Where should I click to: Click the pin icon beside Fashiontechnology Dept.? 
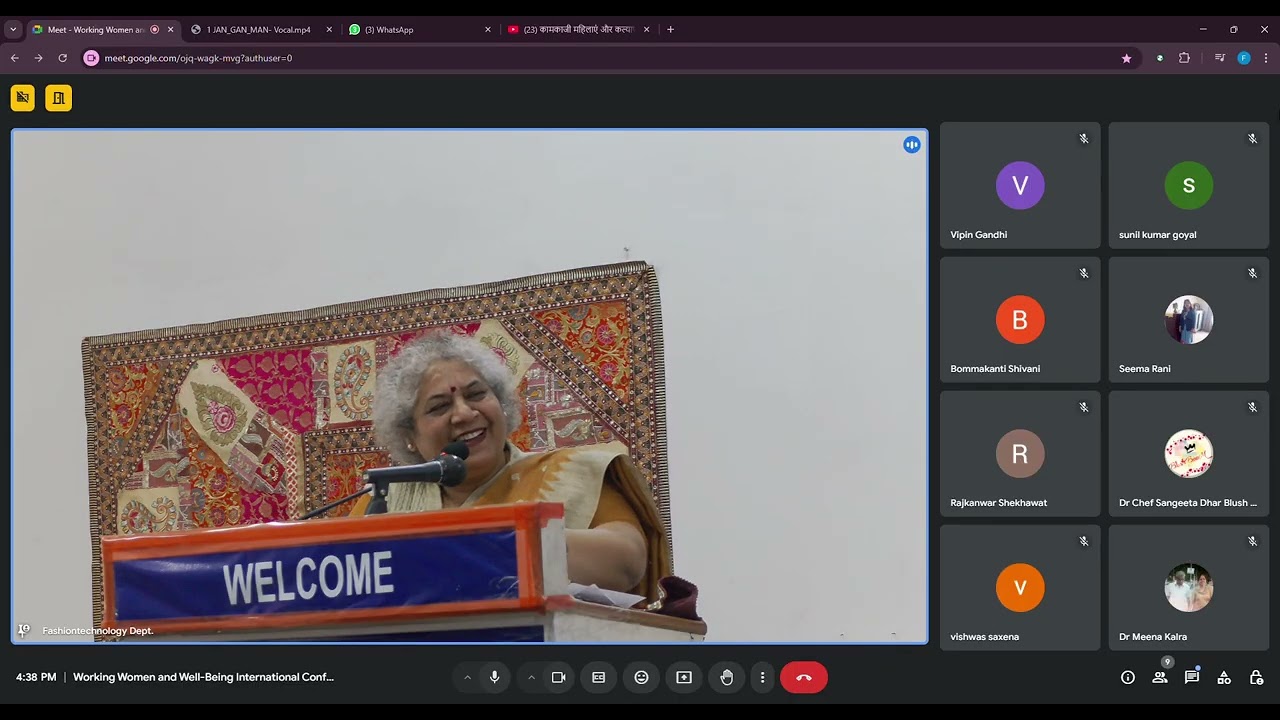(x=24, y=631)
